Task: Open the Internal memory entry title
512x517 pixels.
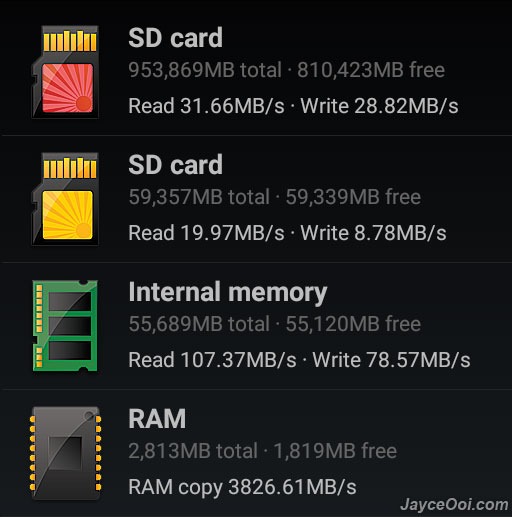Action: (x=228, y=293)
